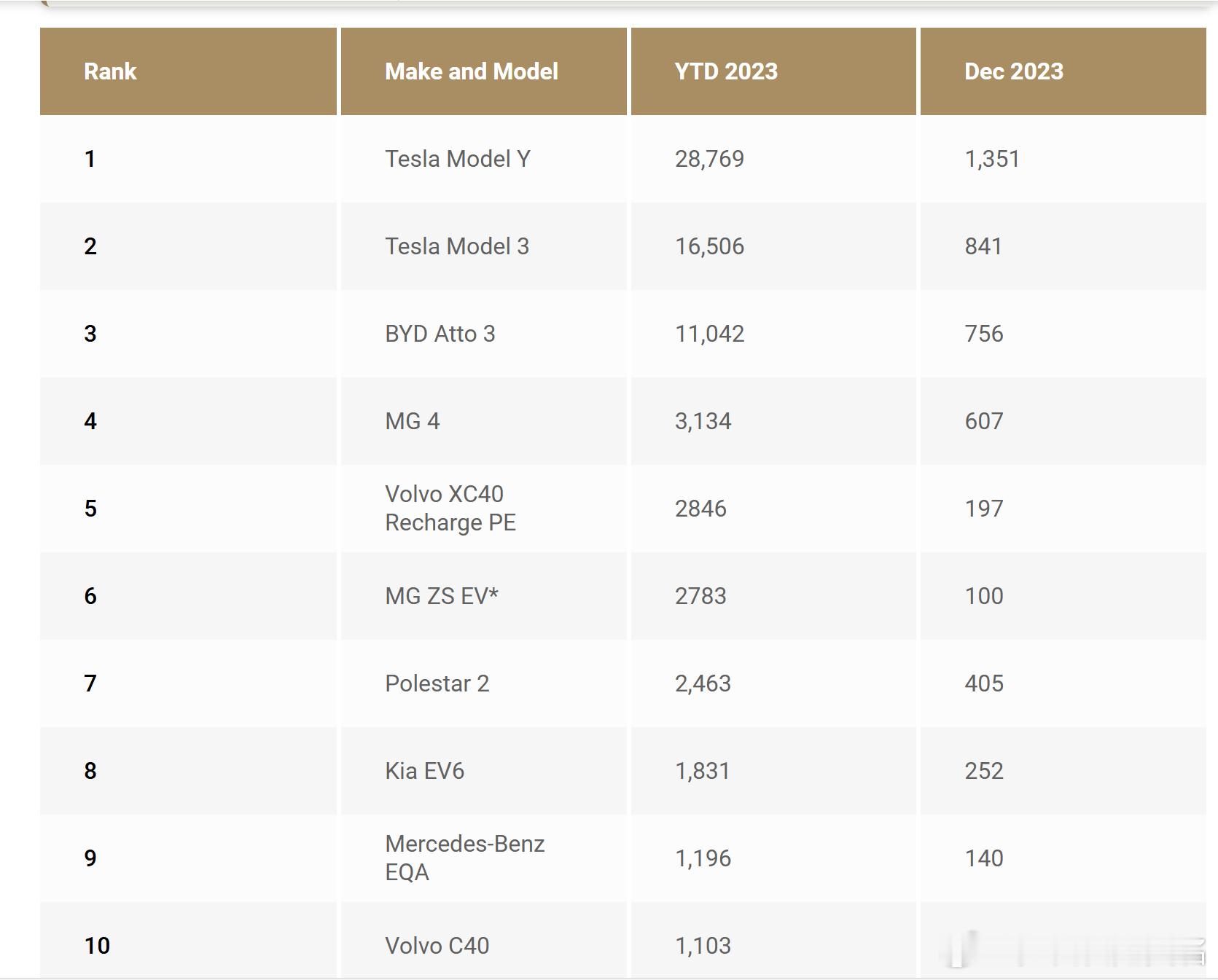This screenshot has width=1218, height=980.
Task: Select the Kia EV6 cell
Action: click(484, 771)
